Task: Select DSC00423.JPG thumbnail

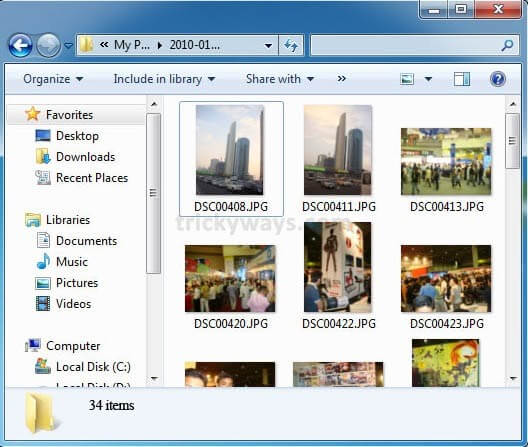Action: 446,279
